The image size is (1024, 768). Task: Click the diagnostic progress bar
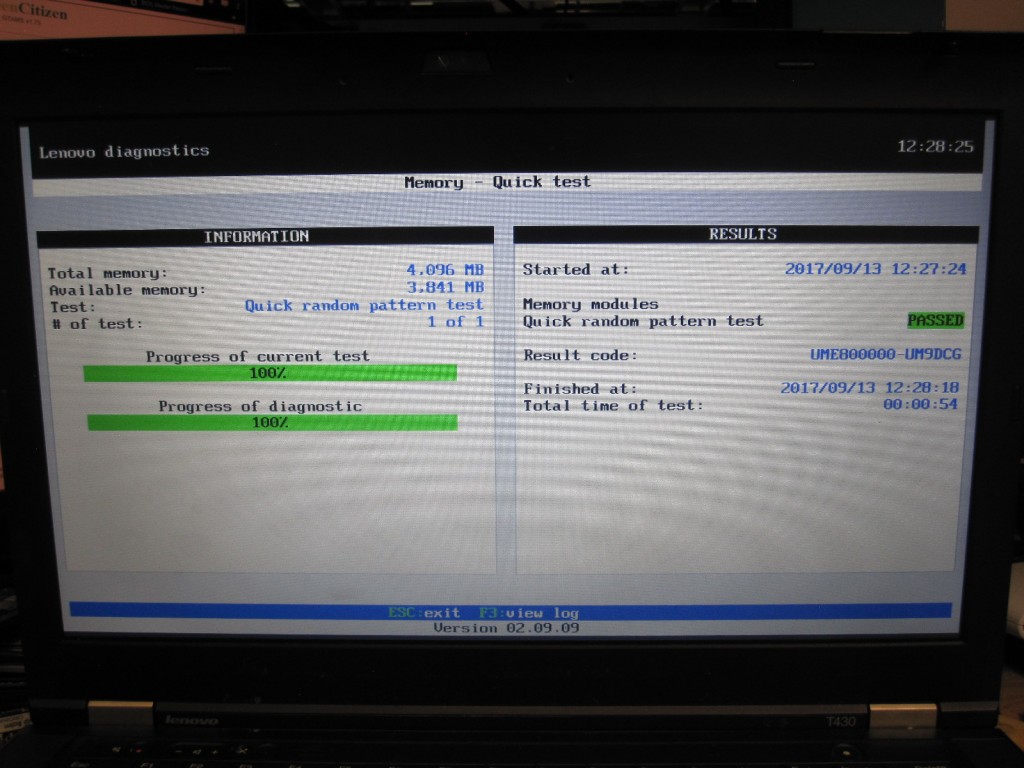[x=272, y=423]
